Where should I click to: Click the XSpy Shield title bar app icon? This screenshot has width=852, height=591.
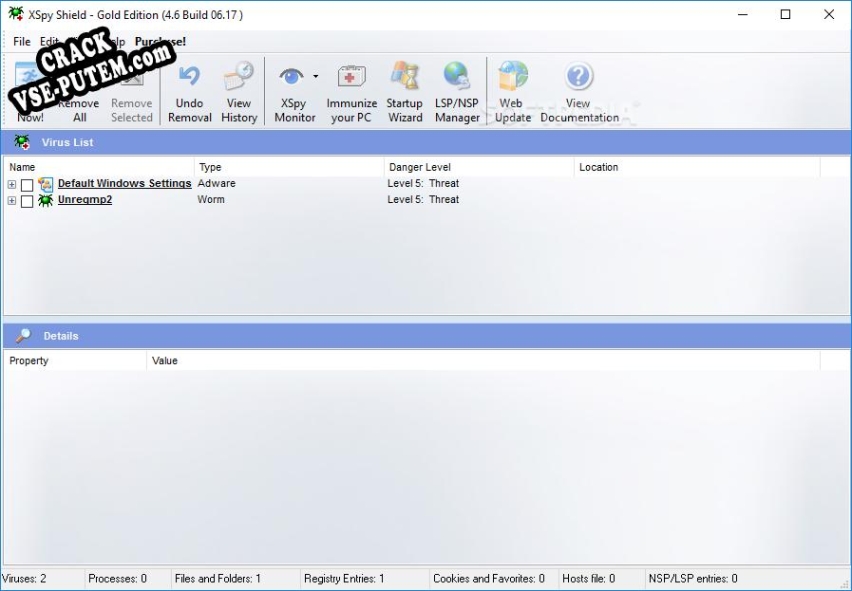[x=16, y=14]
